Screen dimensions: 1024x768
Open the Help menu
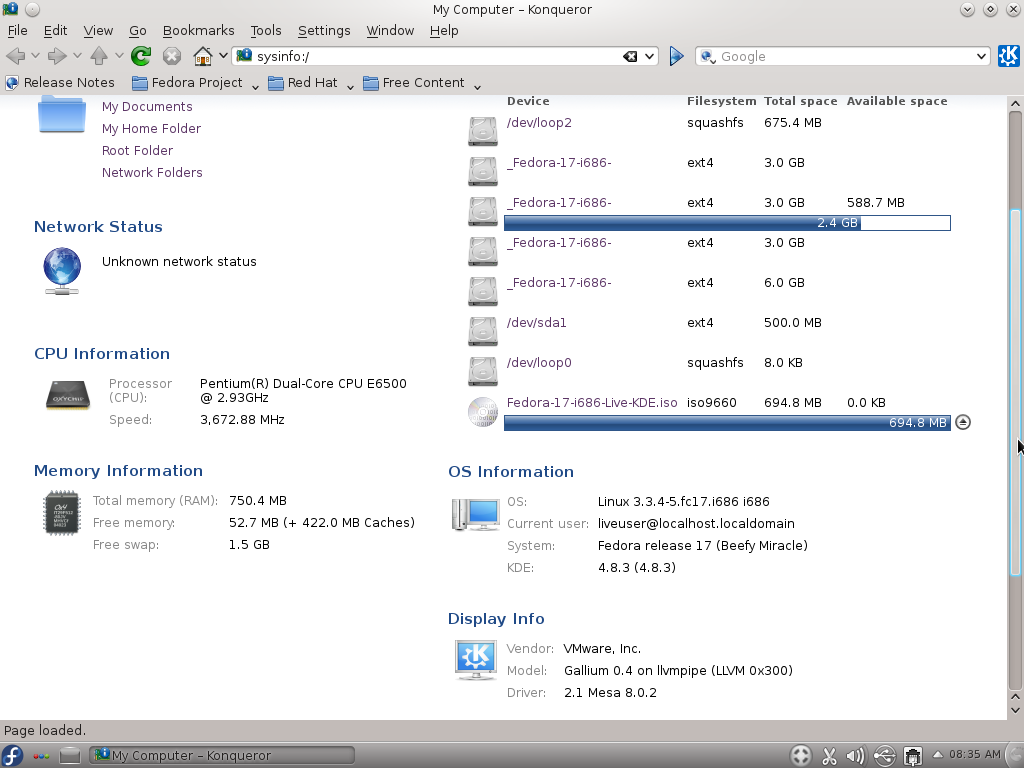[444, 31]
